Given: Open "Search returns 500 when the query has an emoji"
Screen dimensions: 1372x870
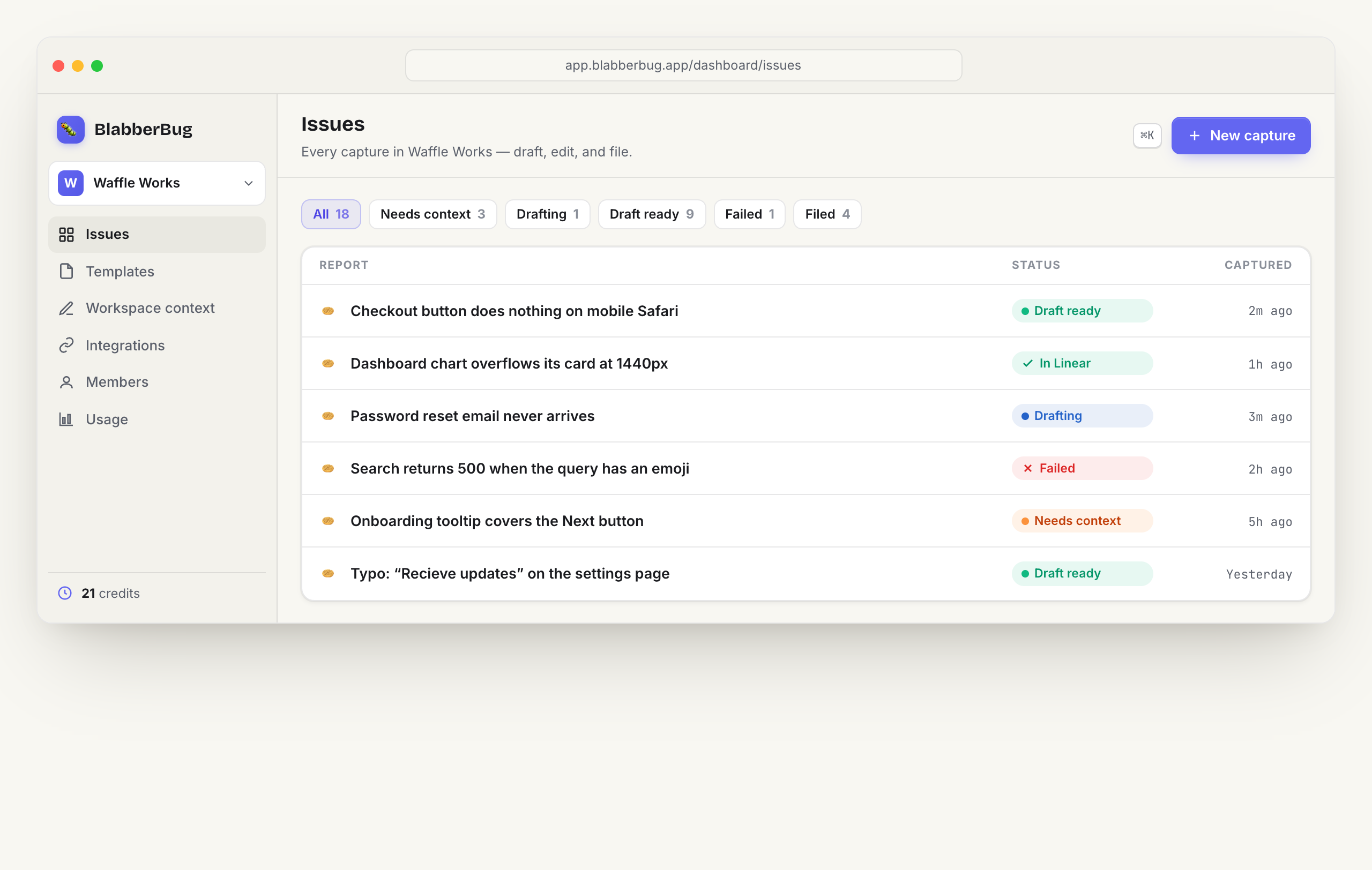Looking at the screenshot, I should (520, 469).
